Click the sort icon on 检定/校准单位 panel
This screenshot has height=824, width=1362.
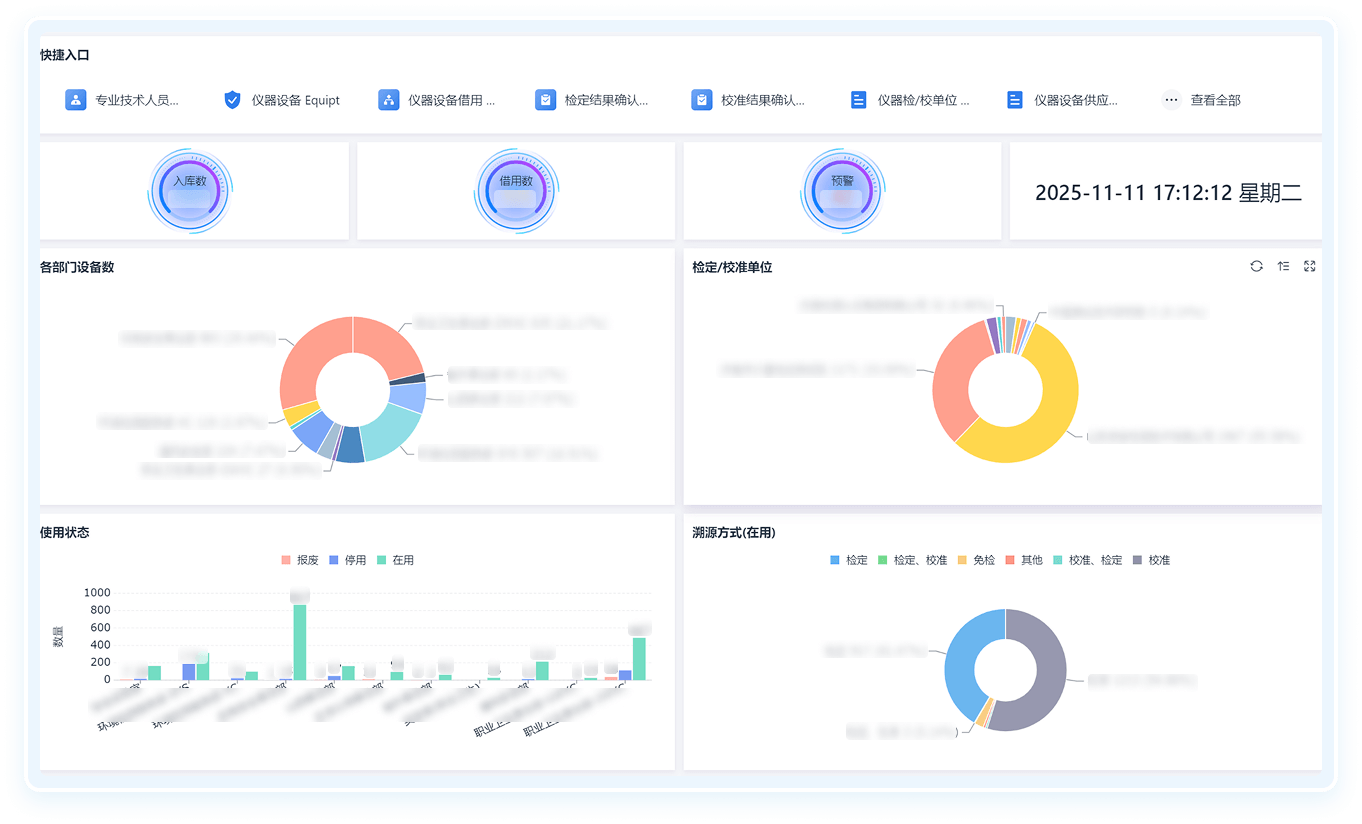point(1283,266)
